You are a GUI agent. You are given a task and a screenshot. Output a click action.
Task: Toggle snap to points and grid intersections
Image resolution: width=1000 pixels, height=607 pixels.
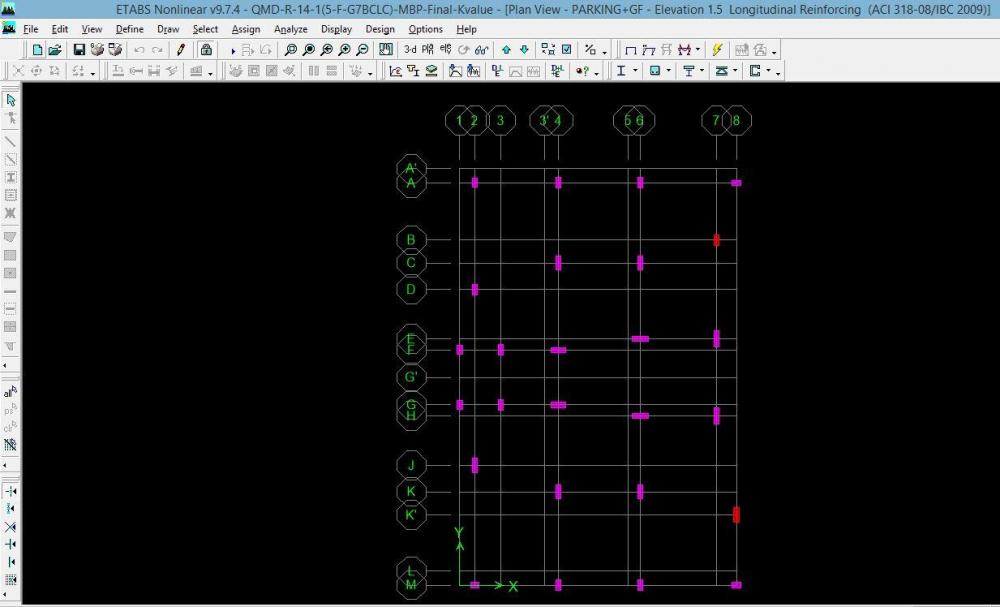click(x=10, y=492)
